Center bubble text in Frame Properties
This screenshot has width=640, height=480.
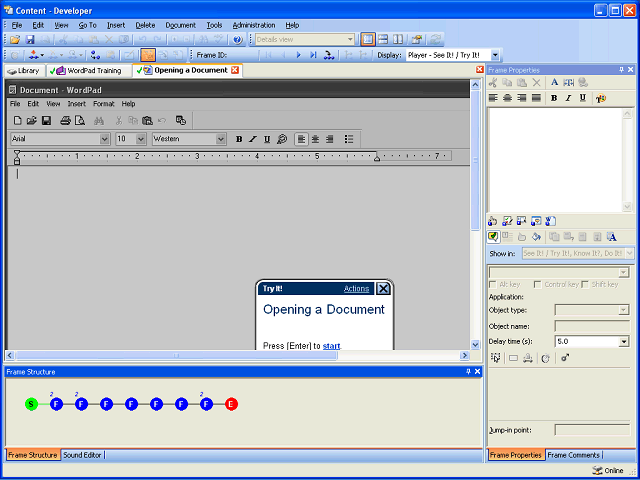pos(508,98)
